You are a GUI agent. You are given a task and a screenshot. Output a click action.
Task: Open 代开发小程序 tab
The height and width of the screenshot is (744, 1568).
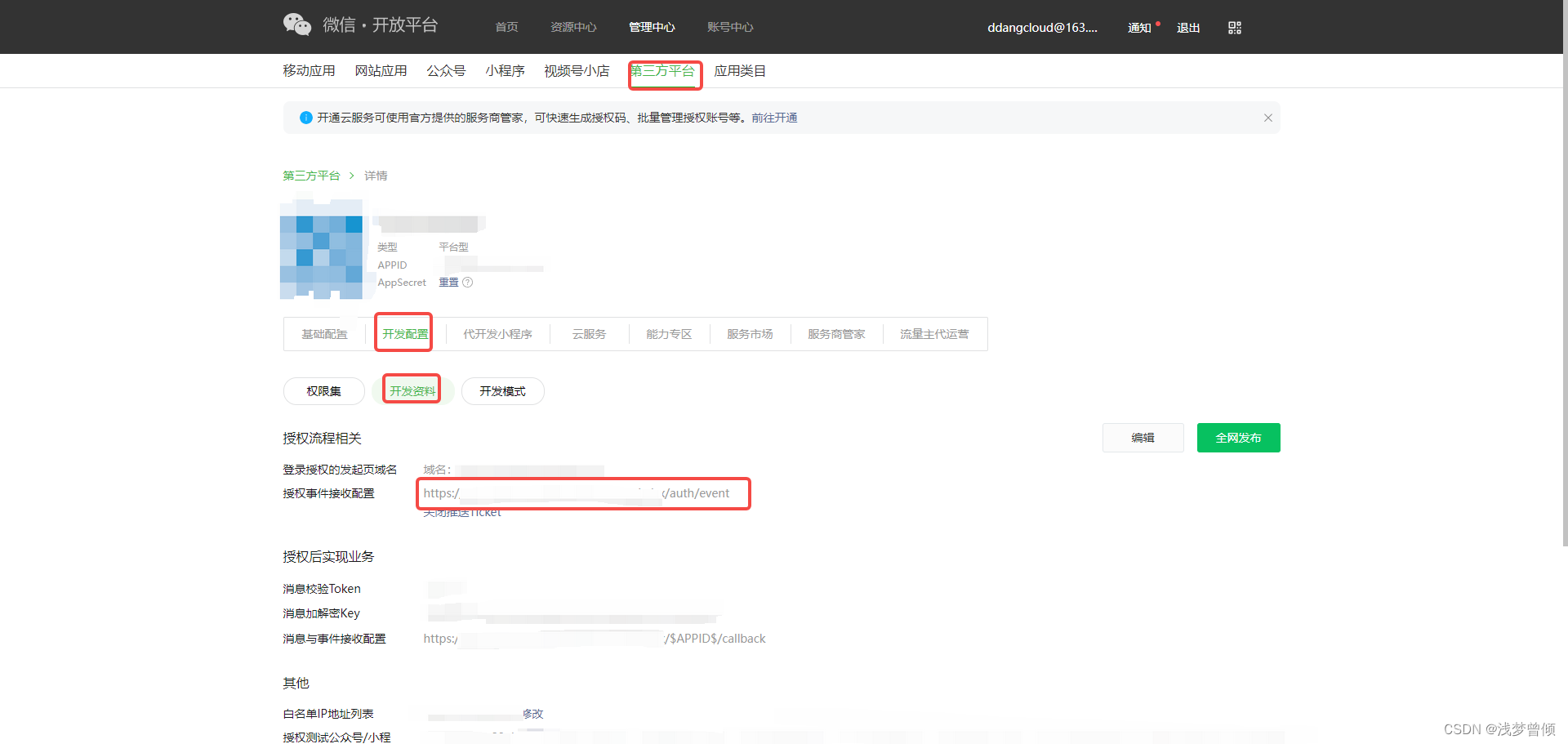coord(497,334)
